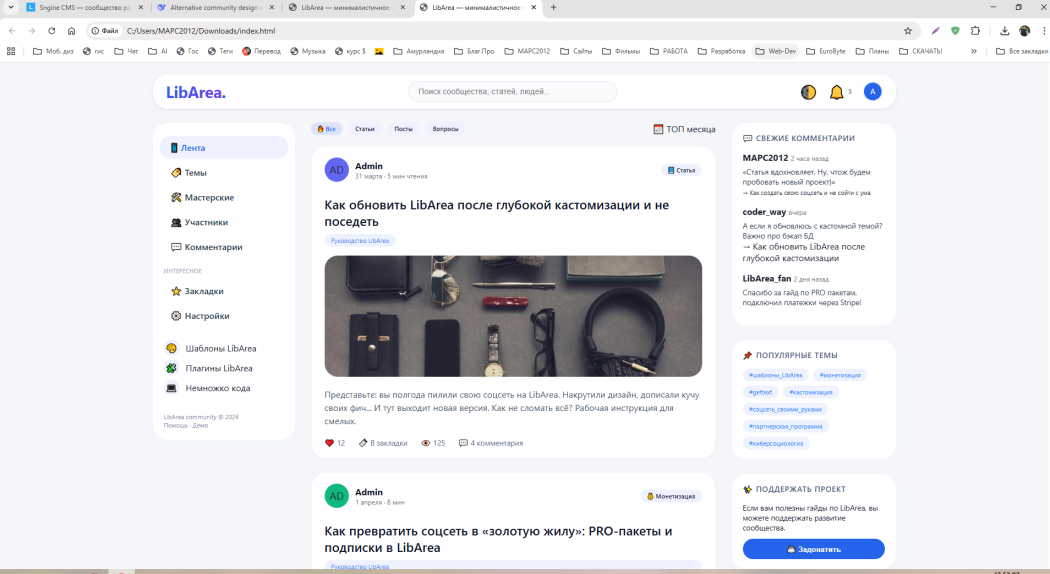The height and width of the screenshot is (574, 1050).
Task: Open the 4 комментария link
Action: point(491,443)
